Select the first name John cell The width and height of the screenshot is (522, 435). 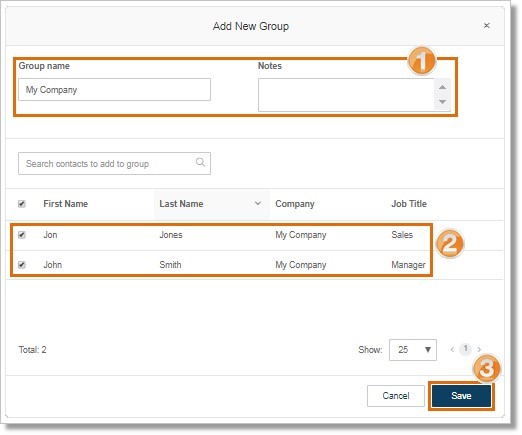click(53, 265)
